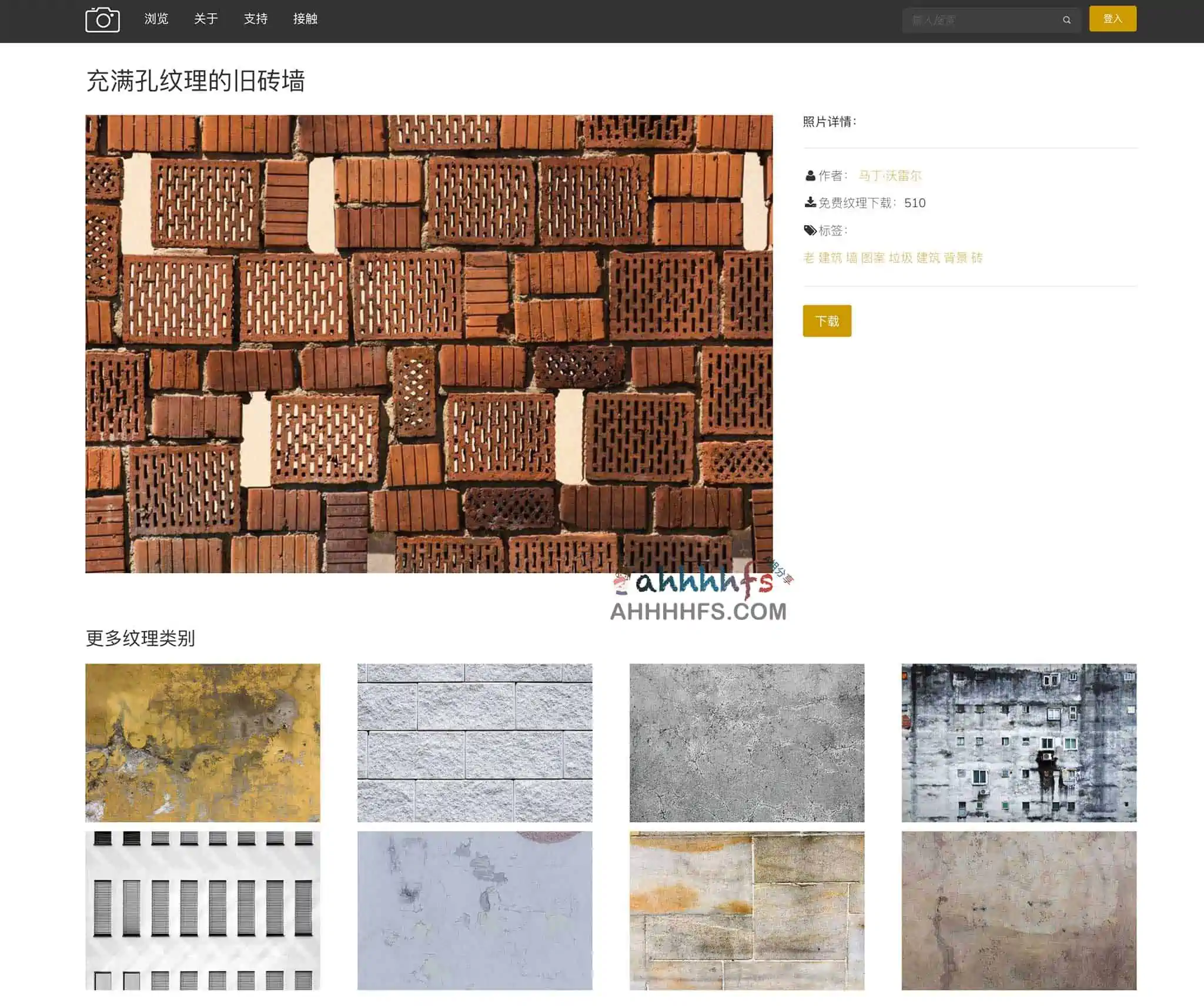
Task: Open the 接触 navigation item
Action: [305, 19]
